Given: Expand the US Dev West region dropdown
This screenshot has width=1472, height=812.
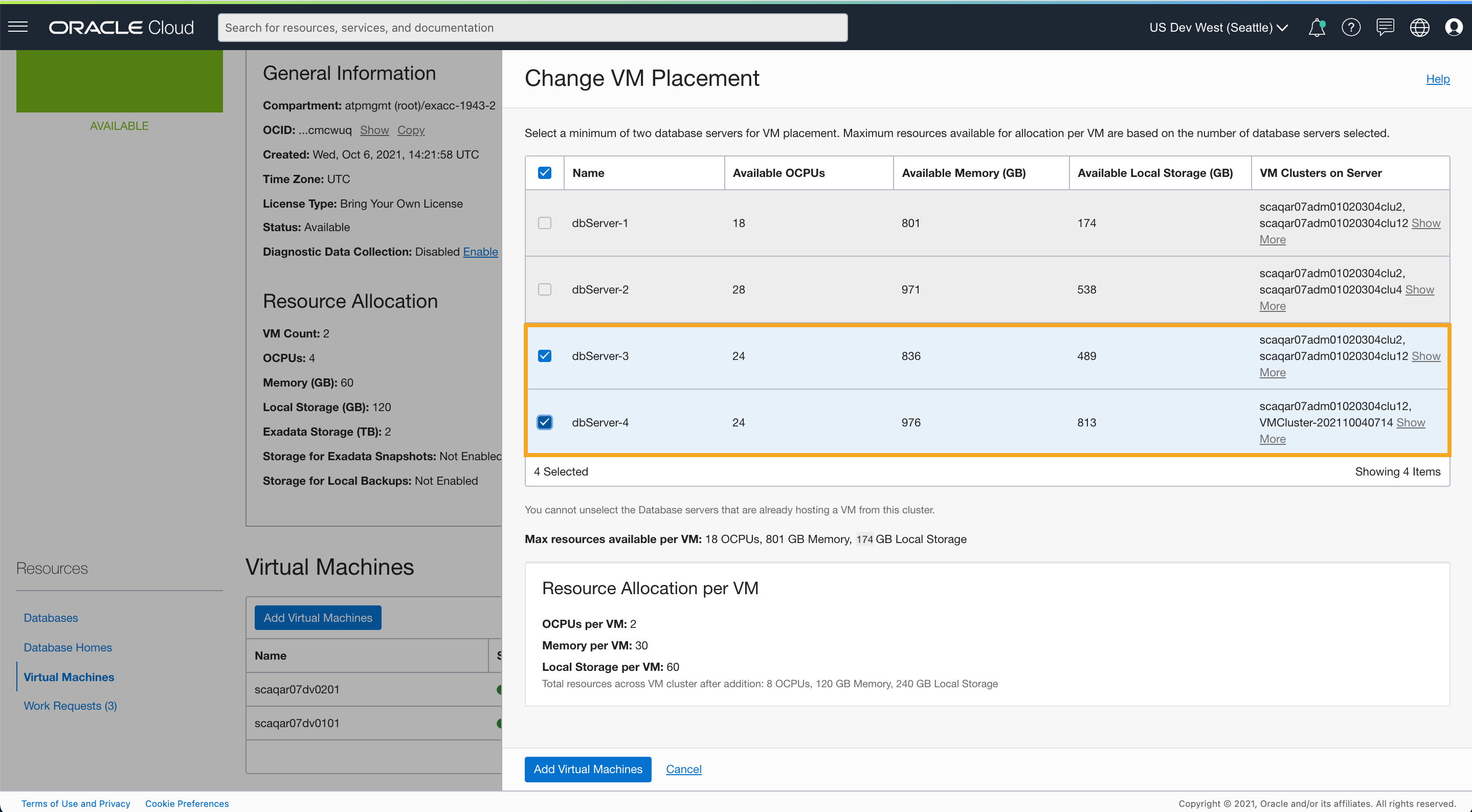Looking at the screenshot, I should click(1218, 28).
